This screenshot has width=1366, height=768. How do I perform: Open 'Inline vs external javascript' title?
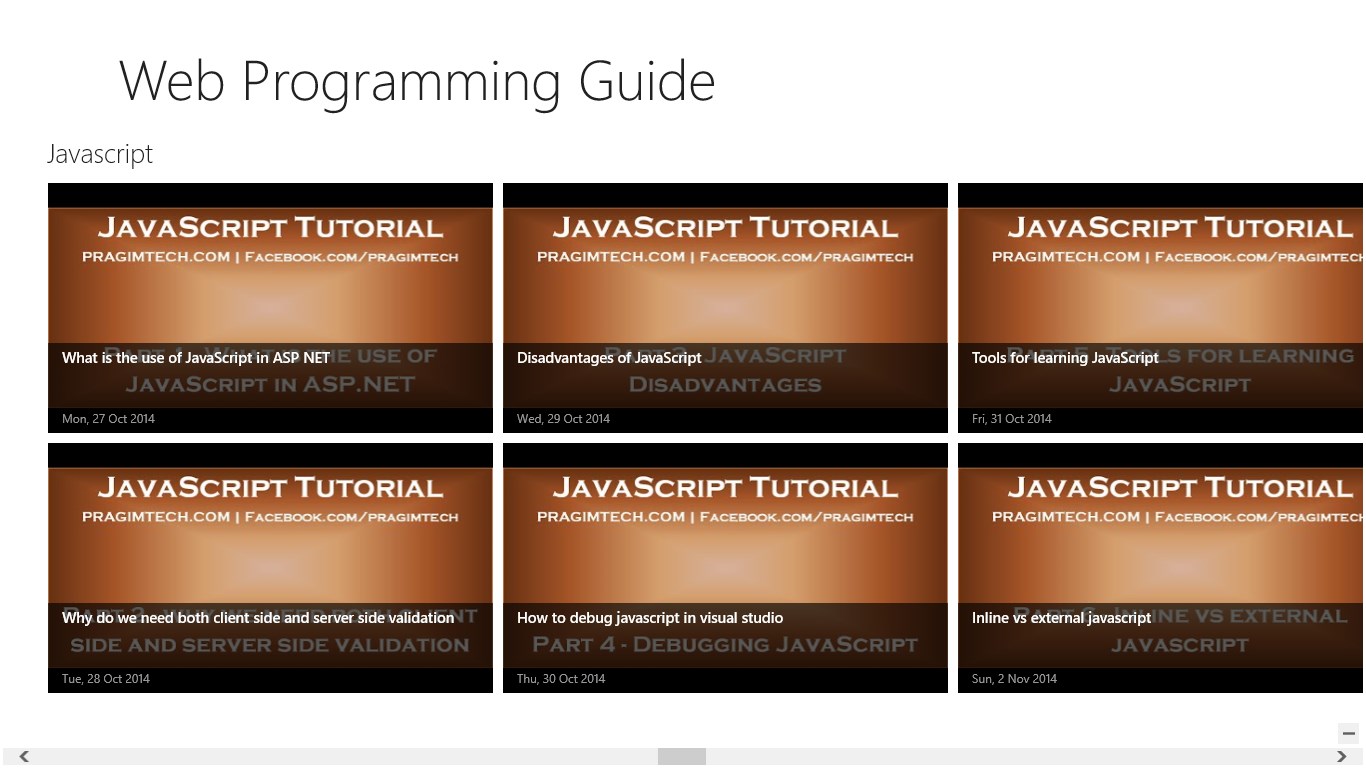pyautogui.click(x=1061, y=618)
